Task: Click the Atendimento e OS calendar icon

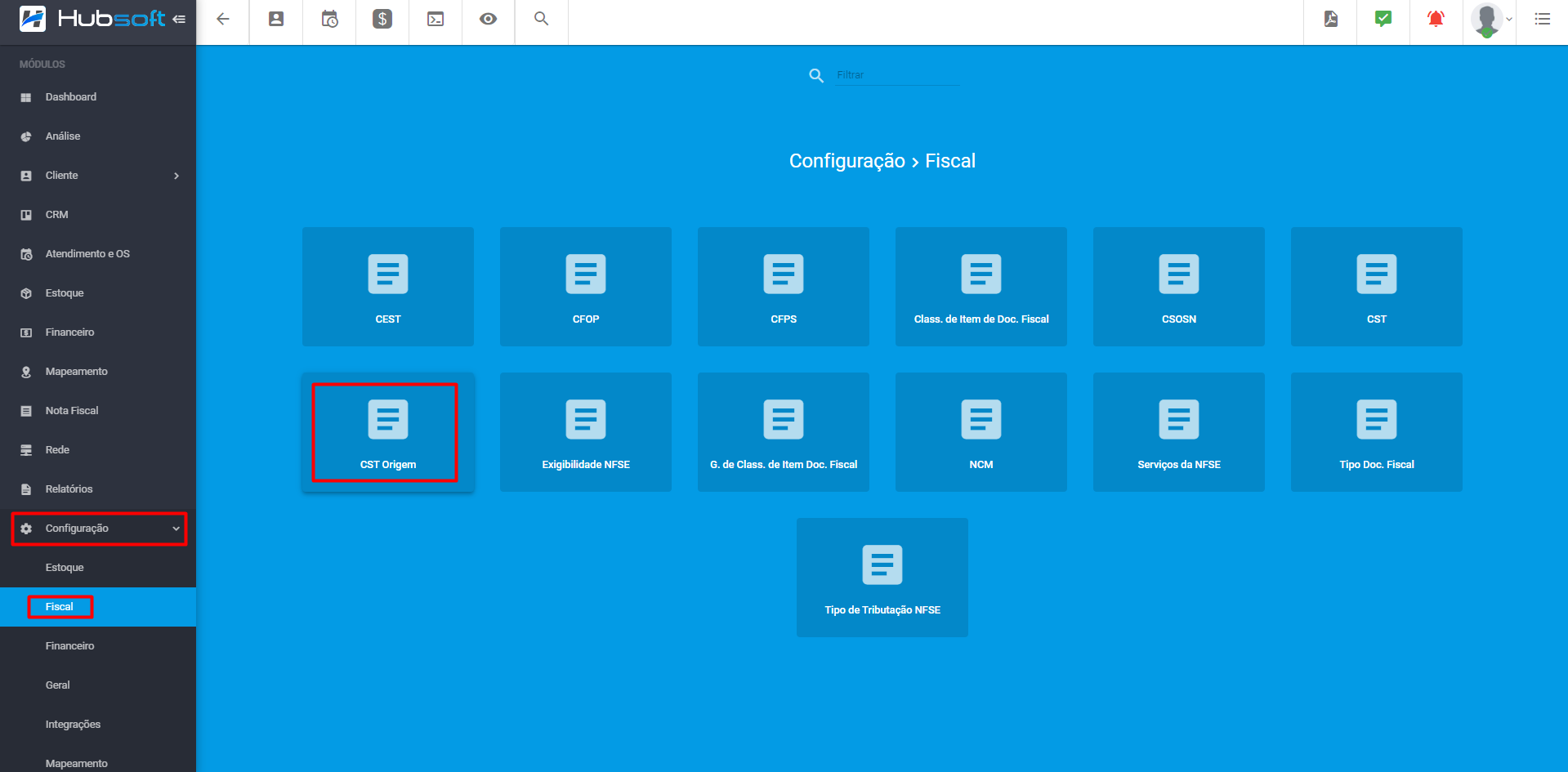Action: pos(26,254)
